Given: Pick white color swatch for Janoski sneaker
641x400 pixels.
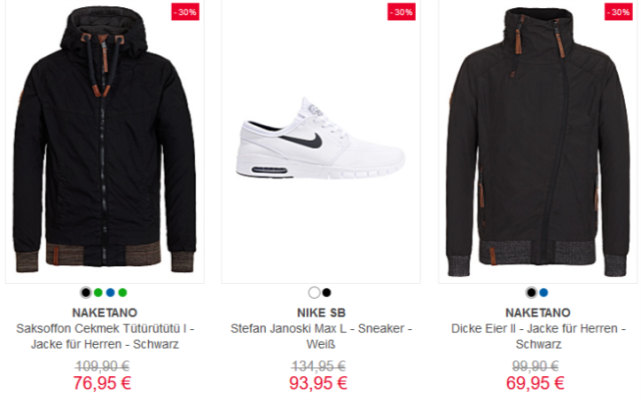Looking at the screenshot, I should coord(314,292).
